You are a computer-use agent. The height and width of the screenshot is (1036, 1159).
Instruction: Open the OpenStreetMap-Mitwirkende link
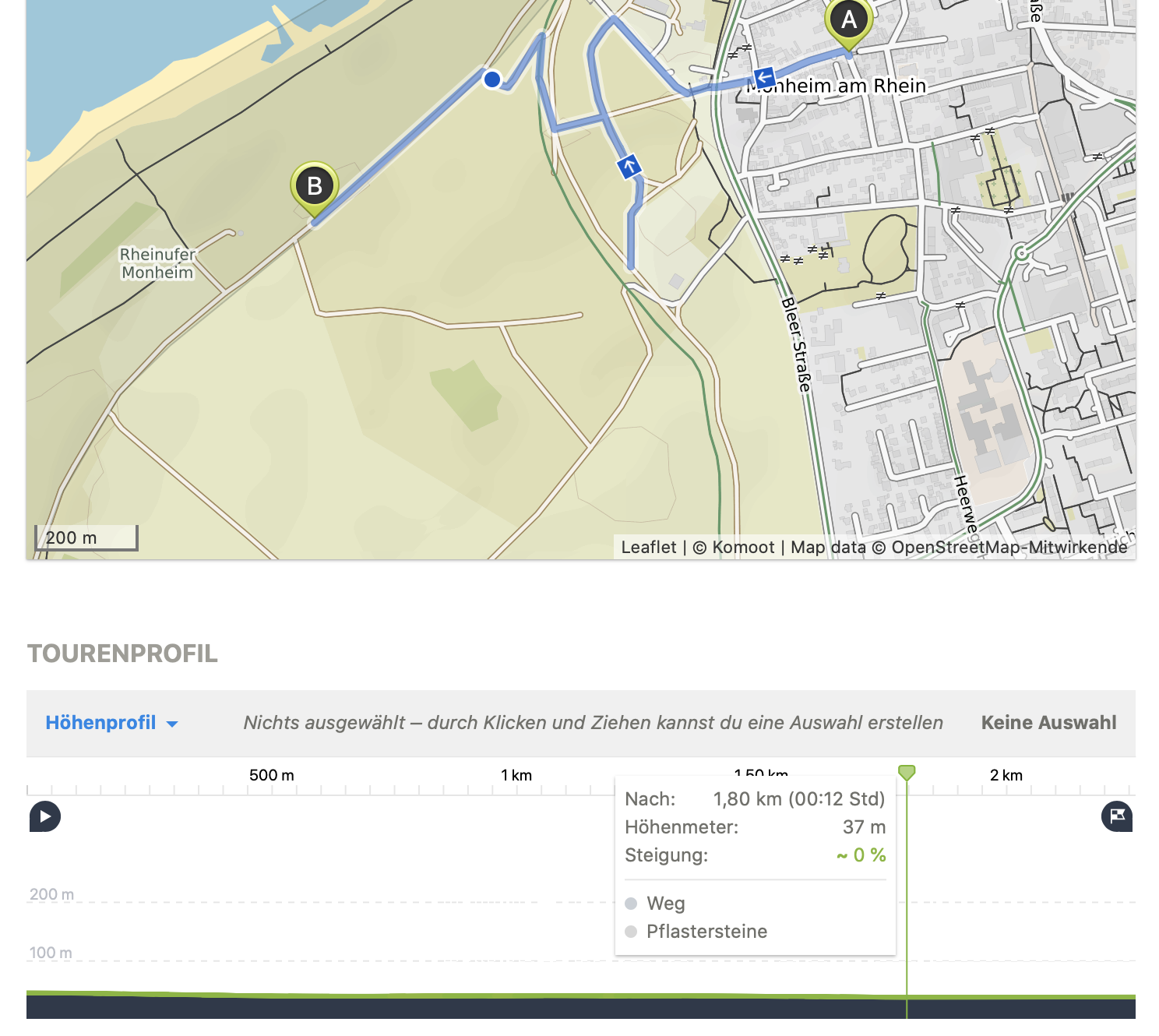click(x=1009, y=548)
